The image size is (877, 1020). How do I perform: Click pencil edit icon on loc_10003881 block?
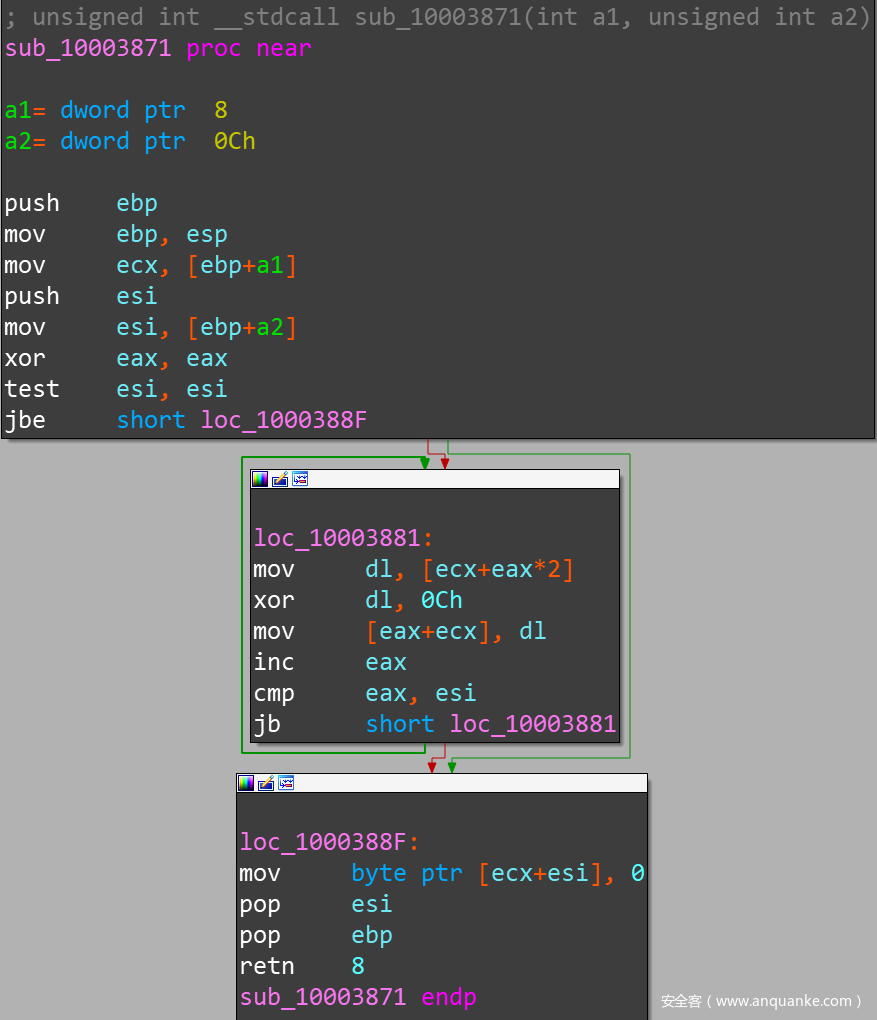point(280,479)
